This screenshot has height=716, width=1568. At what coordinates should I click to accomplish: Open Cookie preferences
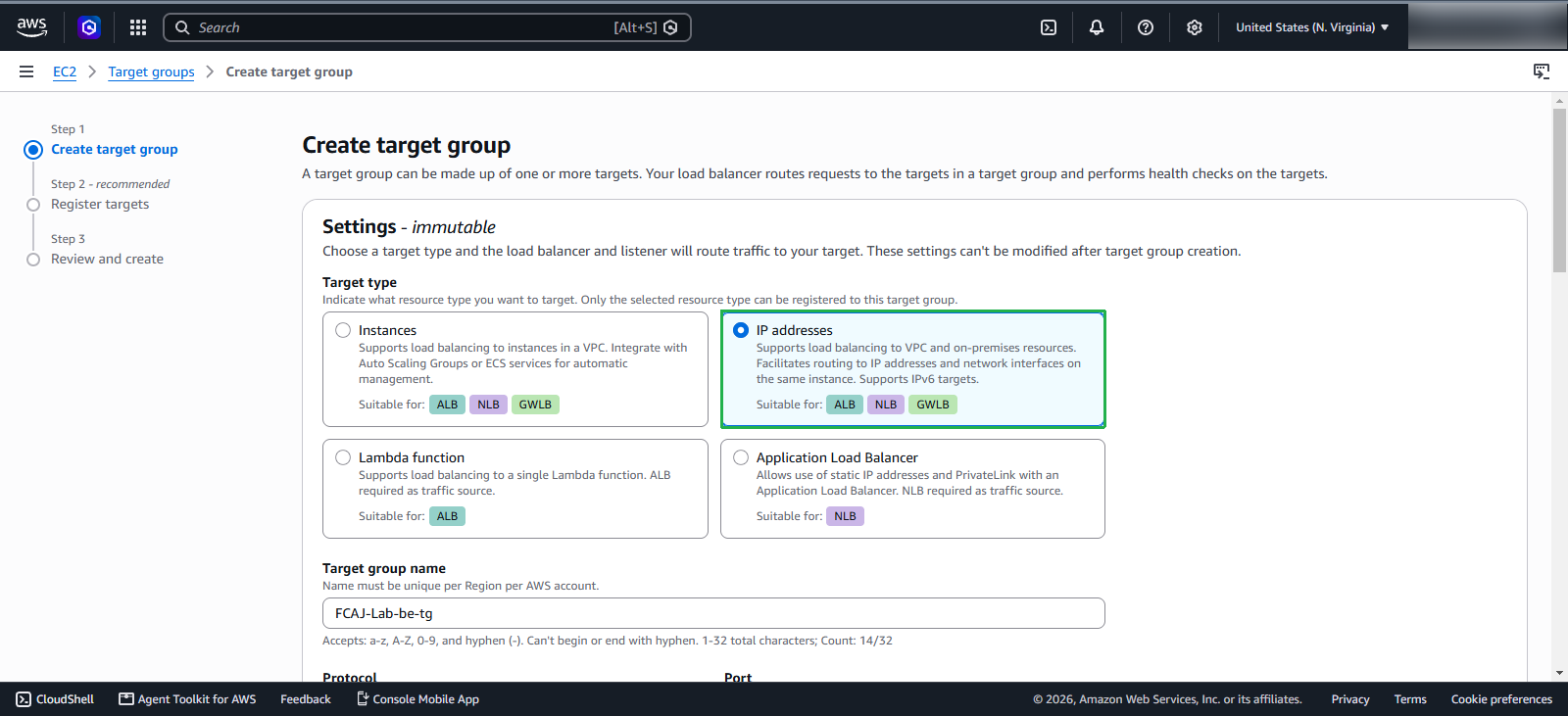pyautogui.click(x=1501, y=699)
